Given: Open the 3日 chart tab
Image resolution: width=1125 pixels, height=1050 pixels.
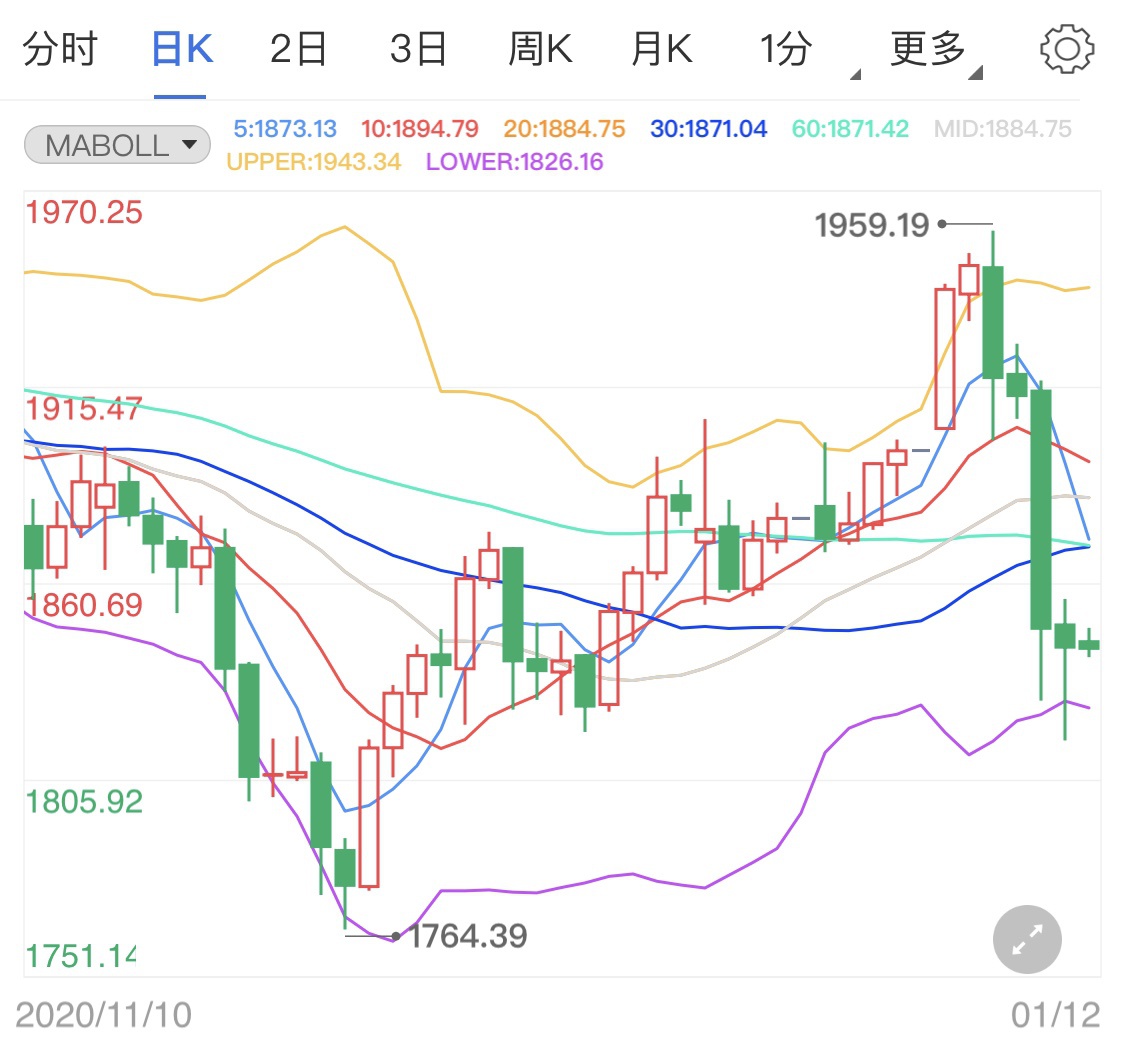Looking at the screenshot, I should pyautogui.click(x=418, y=49).
